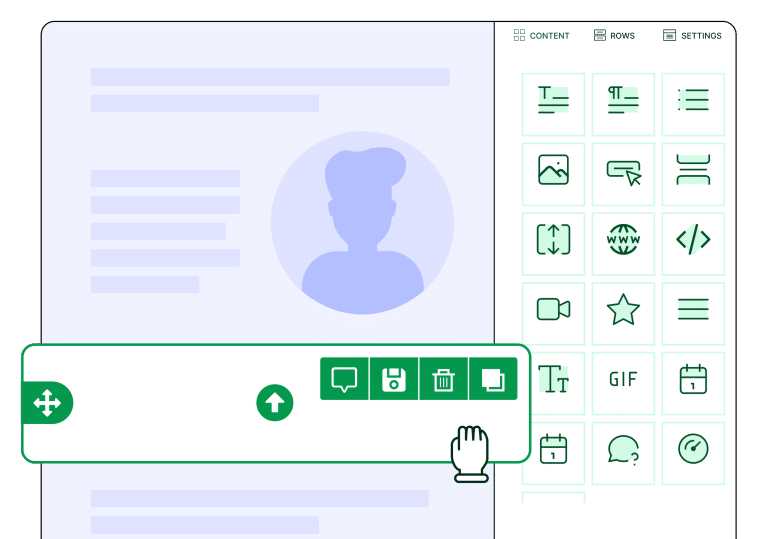The image size is (768, 539).
Task: Open the ROWS tab
Action: (614, 35)
